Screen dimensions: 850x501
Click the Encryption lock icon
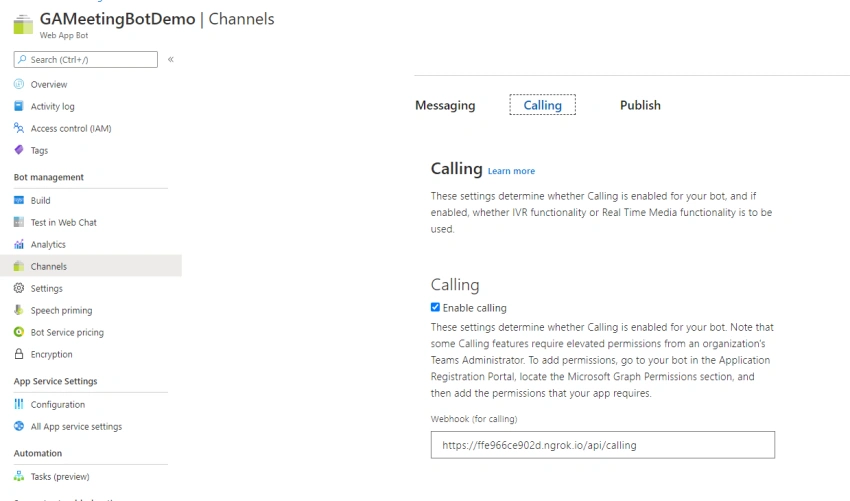(19, 354)
